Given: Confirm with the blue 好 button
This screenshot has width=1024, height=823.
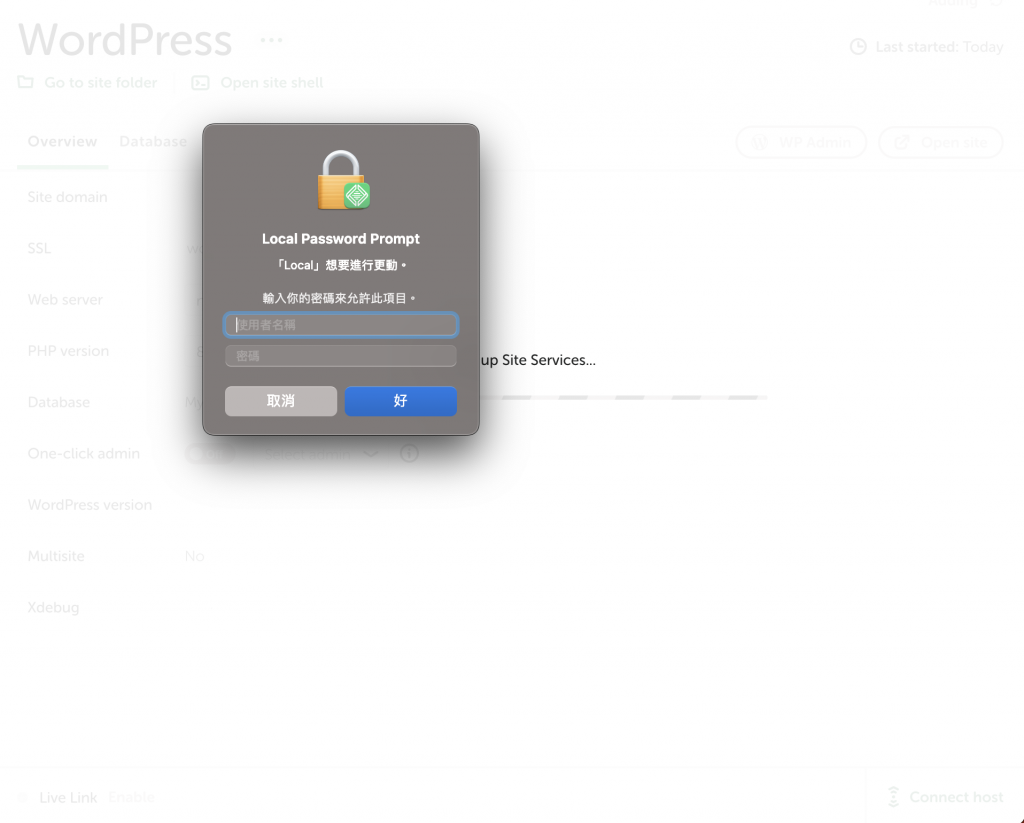Looking at the screenshot, I should 400,401.
